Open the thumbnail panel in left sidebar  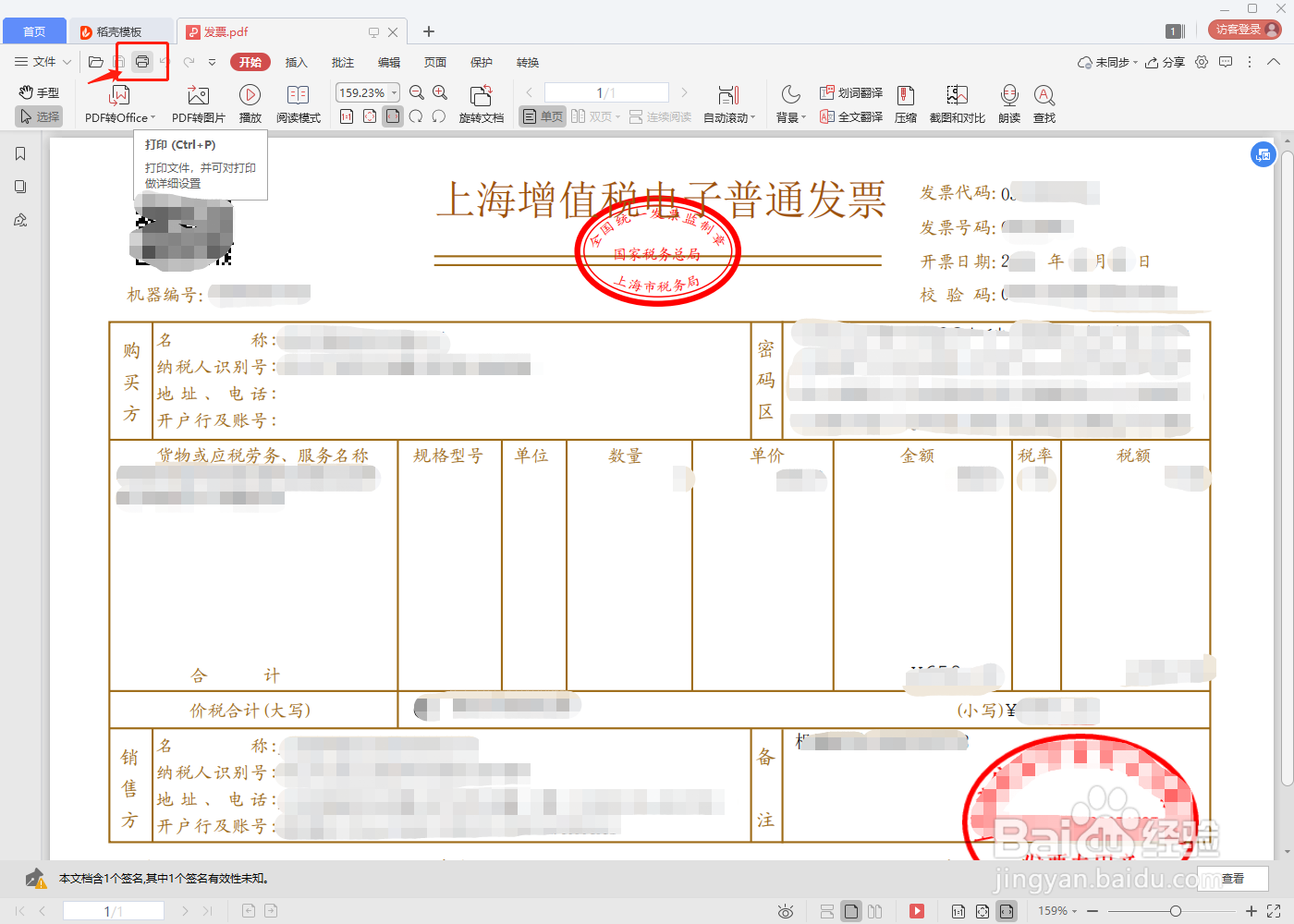20,187
